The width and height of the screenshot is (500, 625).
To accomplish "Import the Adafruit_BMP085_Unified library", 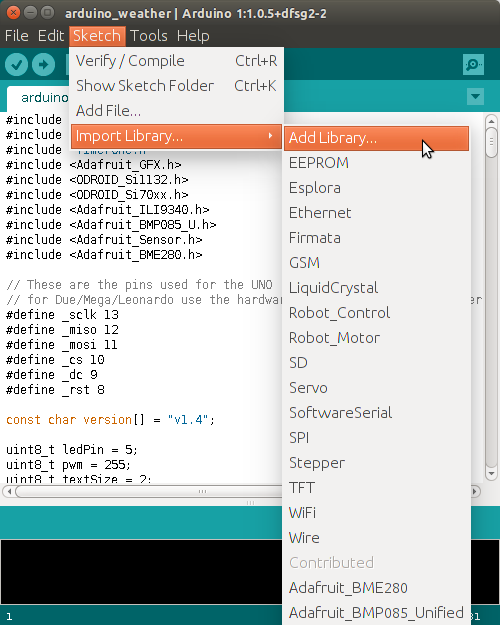I will pos(376,613).
